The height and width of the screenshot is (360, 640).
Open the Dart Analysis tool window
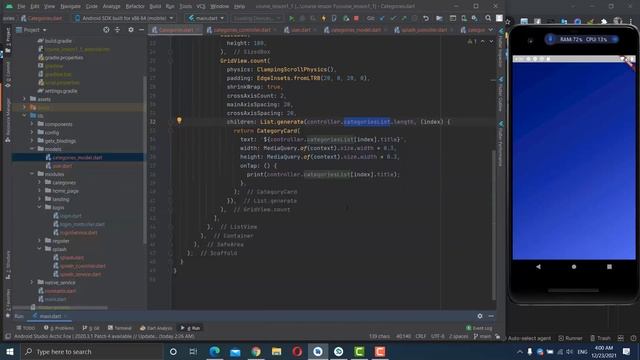pyautogui.click(x=156, y=328)
